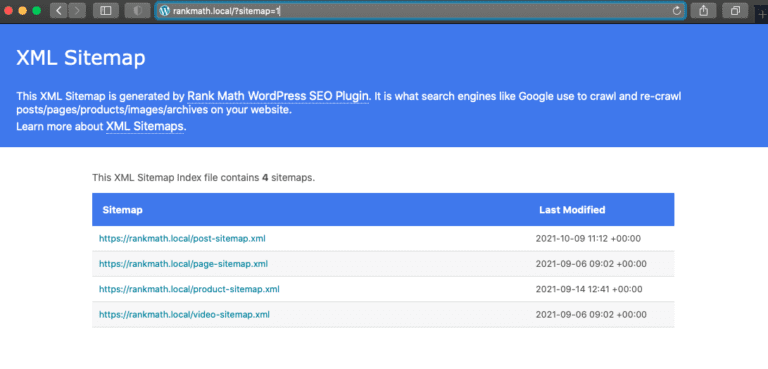Screen dimensions: 768x369
Task: Click the Safari back arrow button
Action: click(x=59, y=11)
